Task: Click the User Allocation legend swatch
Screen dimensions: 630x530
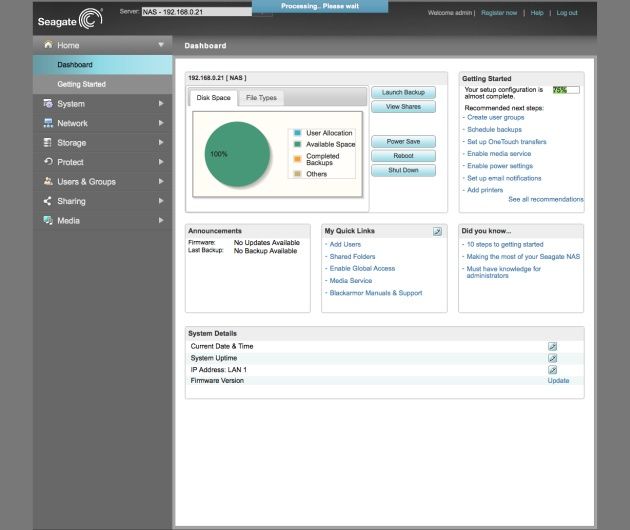Action: [298, 133]
